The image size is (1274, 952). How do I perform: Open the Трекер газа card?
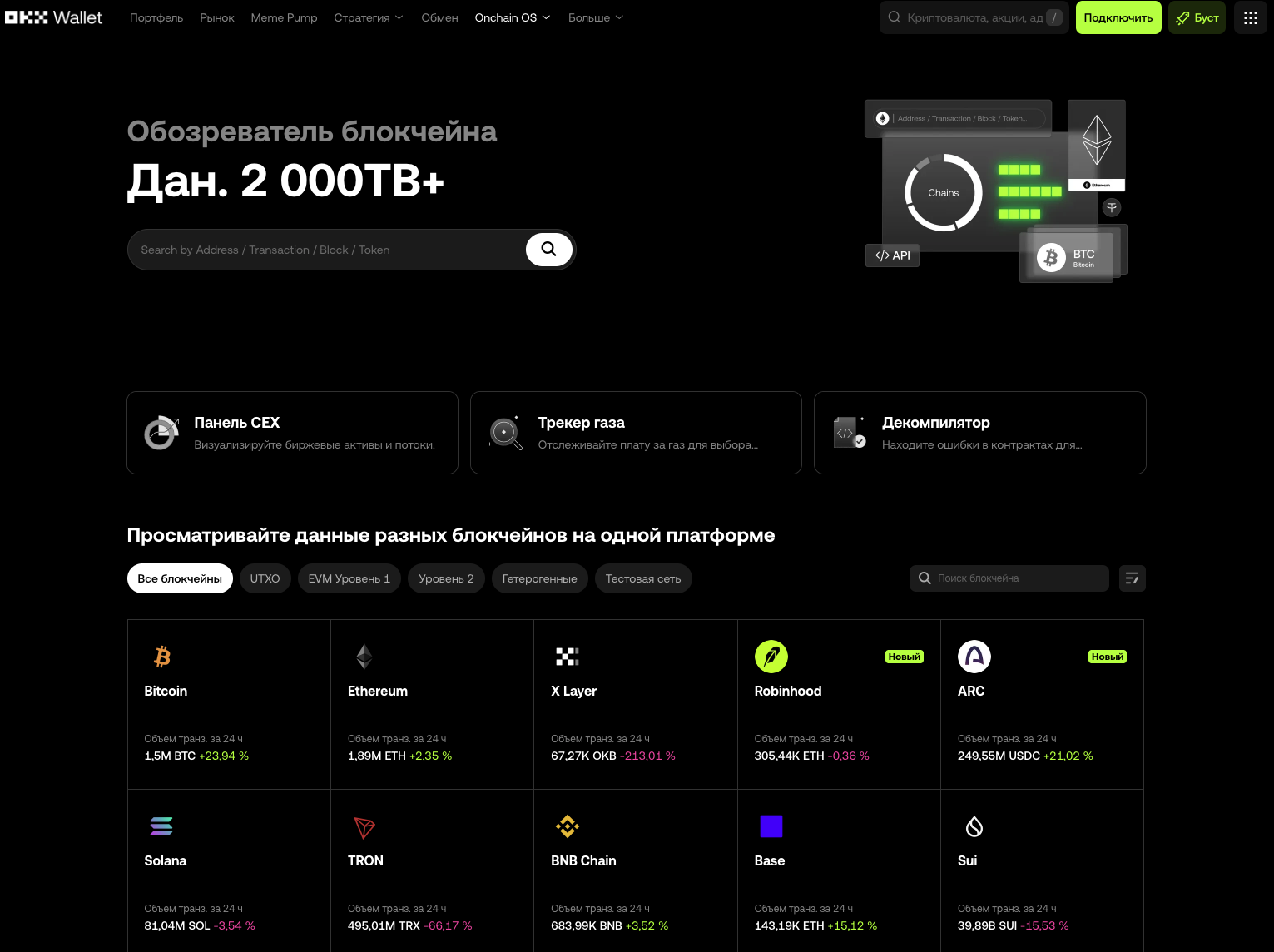click(636, 433)
